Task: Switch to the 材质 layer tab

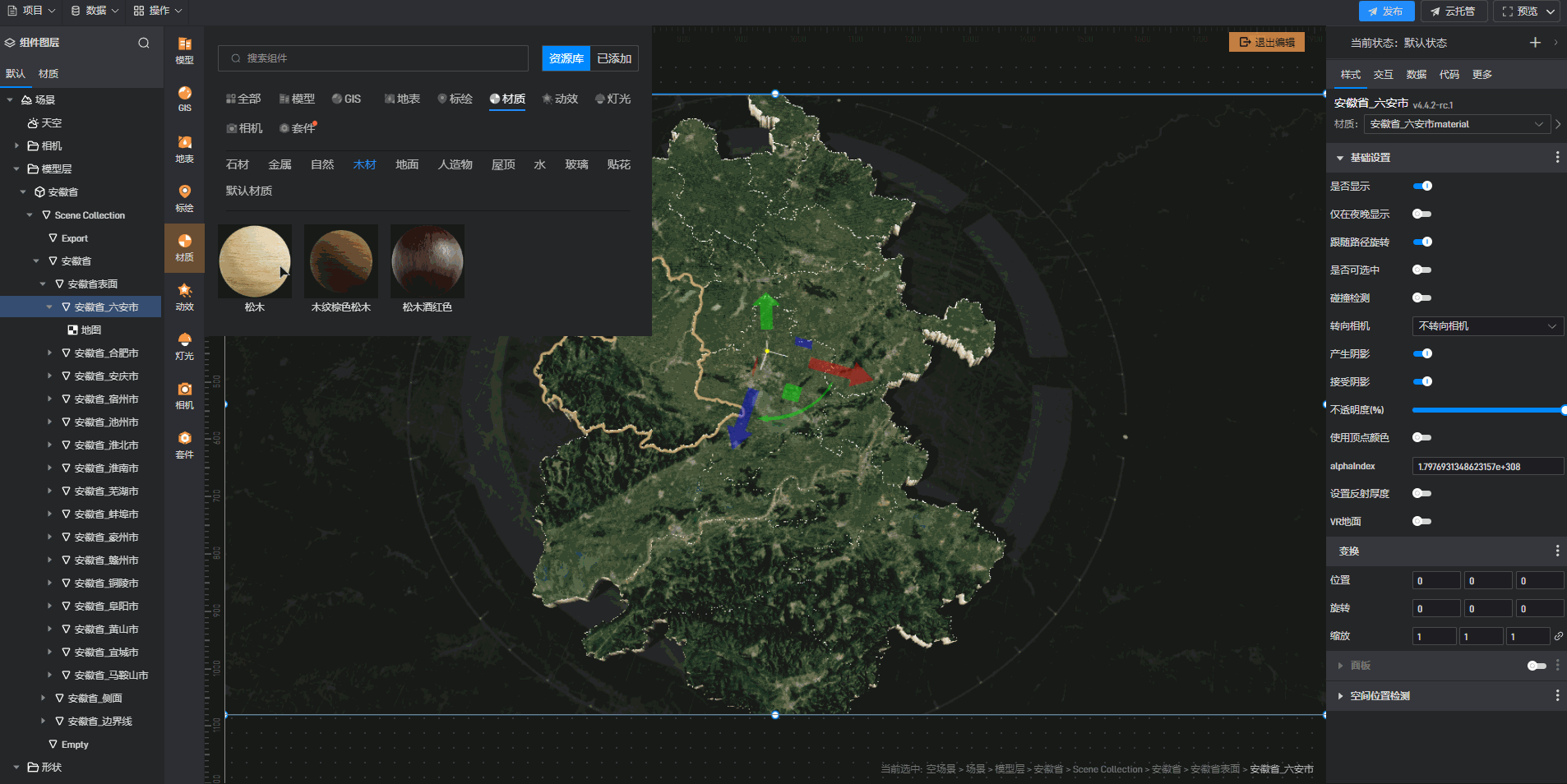Action: 49,74
